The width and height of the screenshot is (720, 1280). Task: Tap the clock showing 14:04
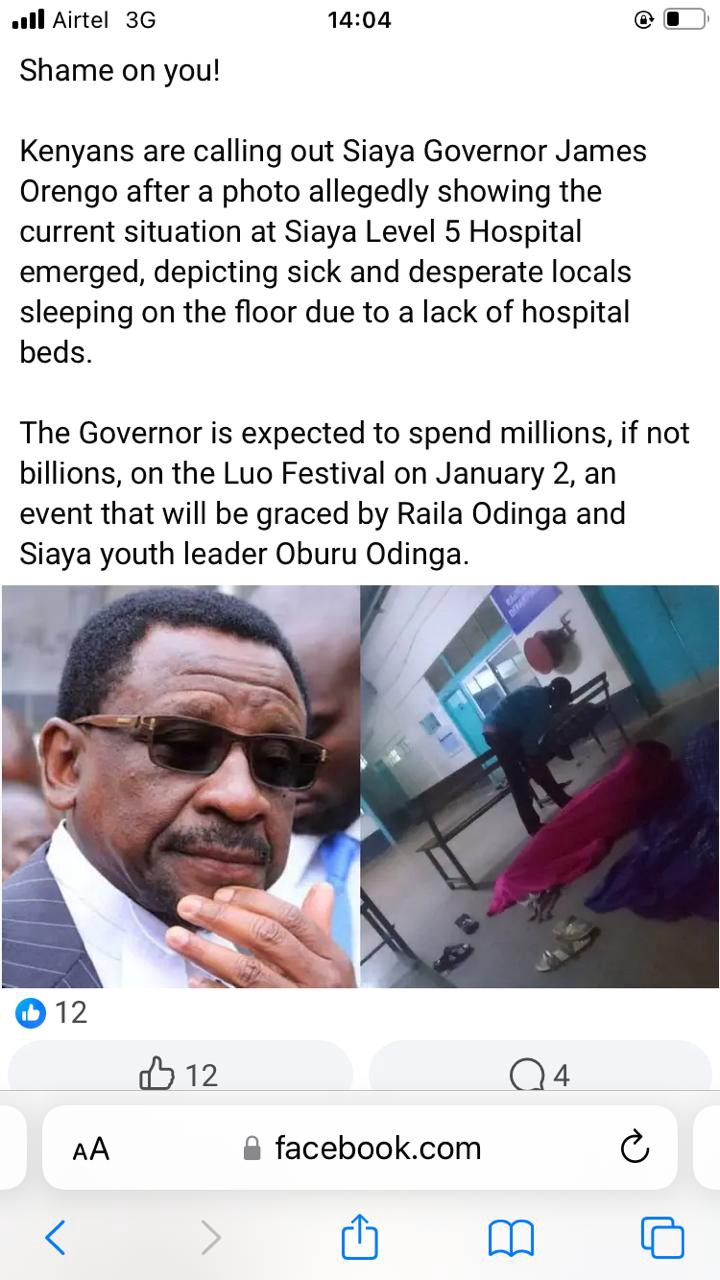[359, 19]
